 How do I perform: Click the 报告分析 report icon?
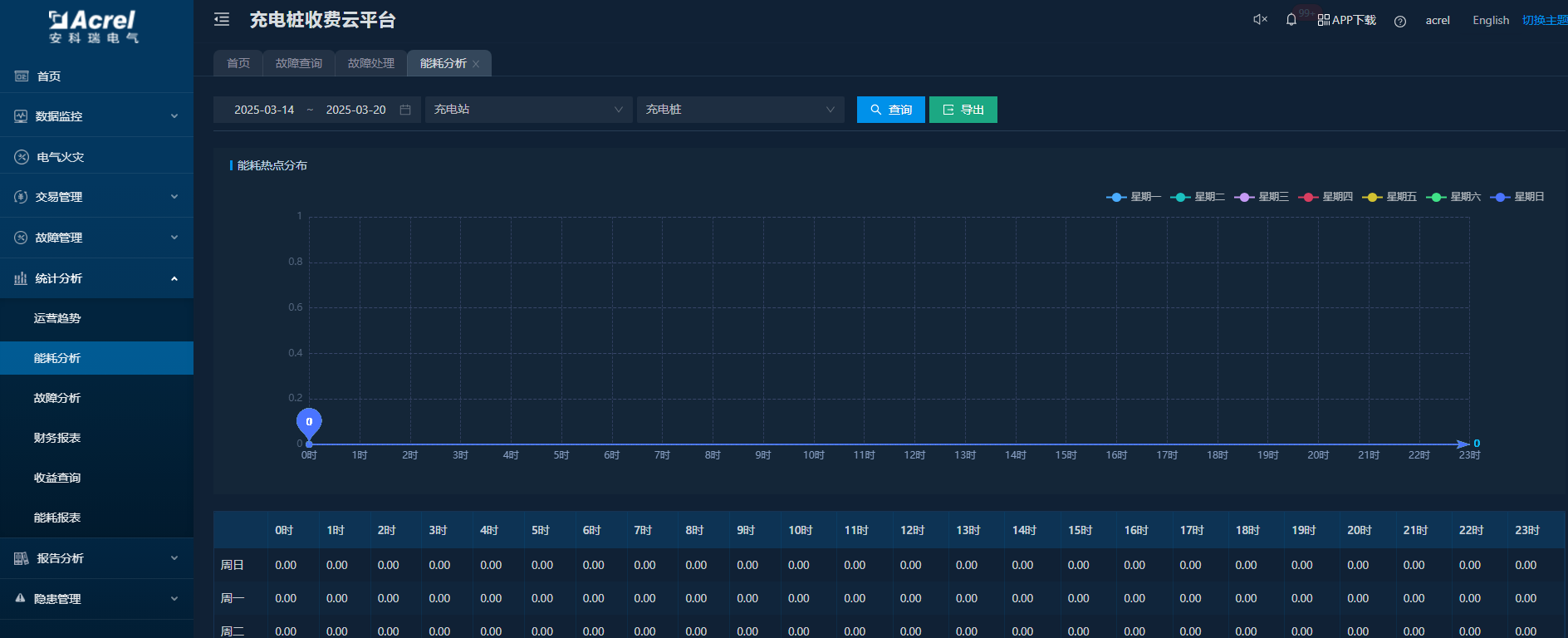tap(22, 558)
